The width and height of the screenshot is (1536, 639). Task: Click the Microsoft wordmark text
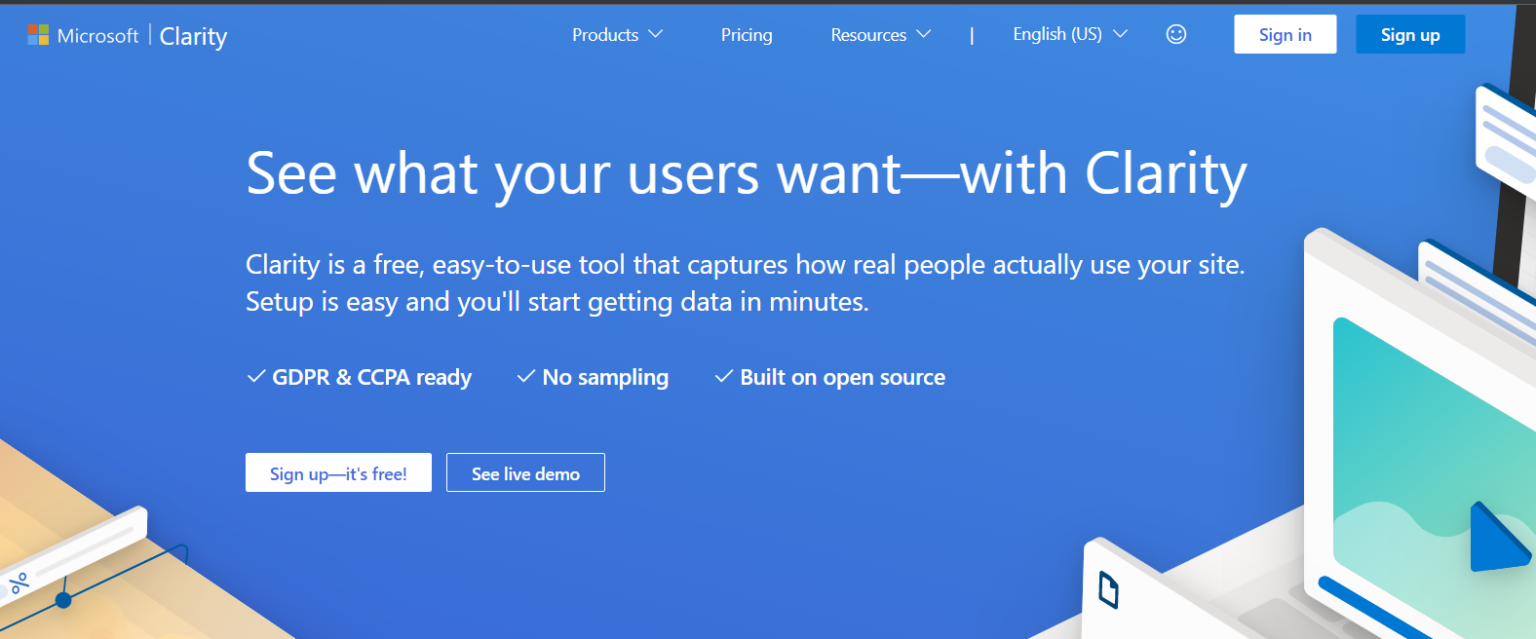click(x=98, y=35)
